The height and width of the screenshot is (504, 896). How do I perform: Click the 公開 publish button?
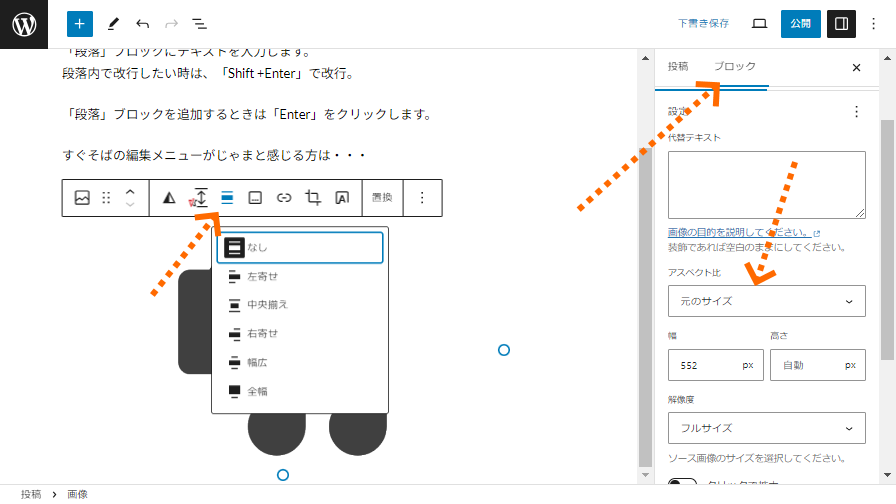click(x=800, y=23)
